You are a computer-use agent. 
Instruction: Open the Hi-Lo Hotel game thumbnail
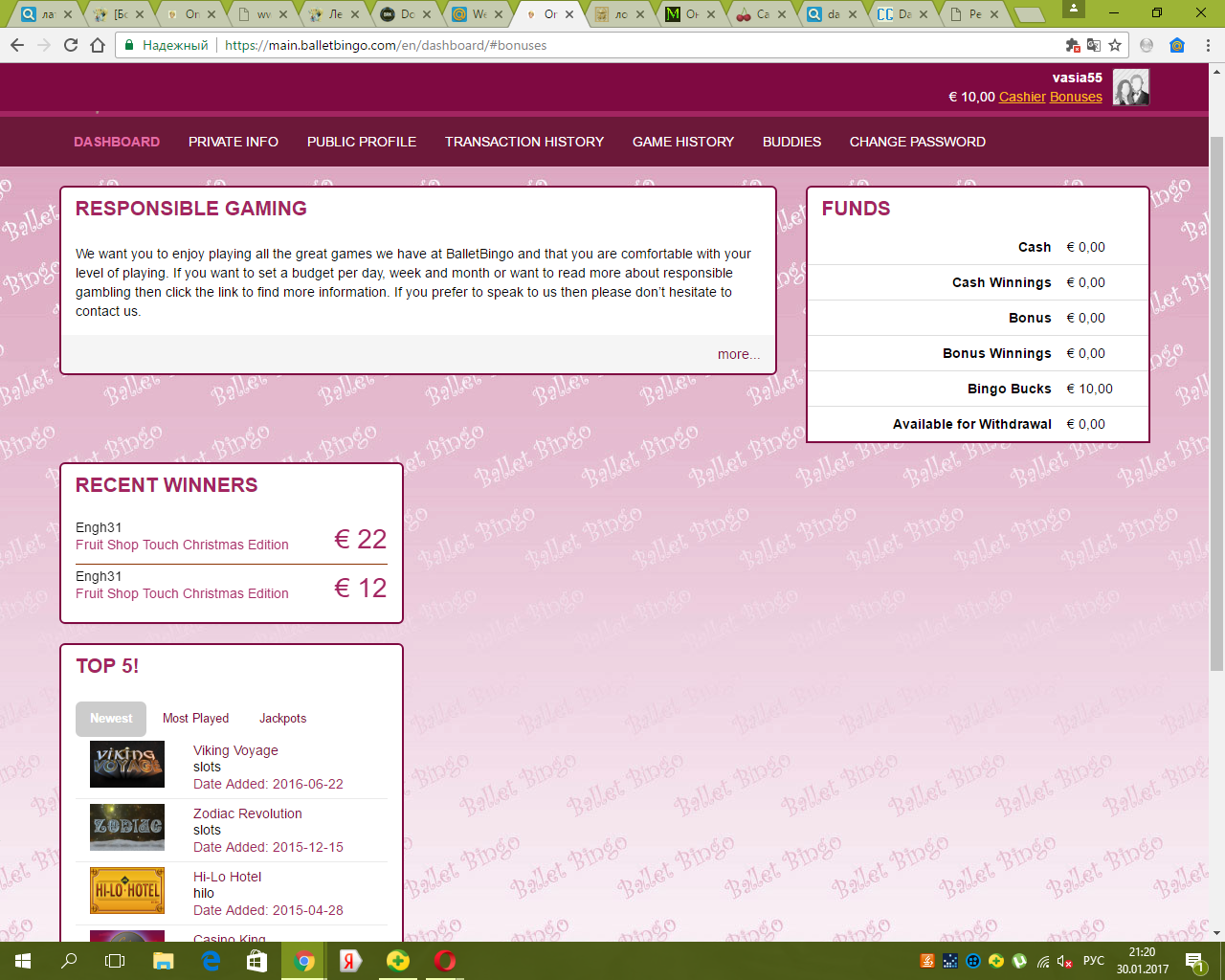(127, 890)
